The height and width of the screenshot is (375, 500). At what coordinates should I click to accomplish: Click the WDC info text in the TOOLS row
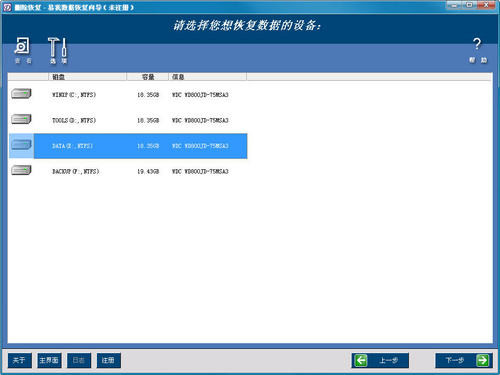200,120
